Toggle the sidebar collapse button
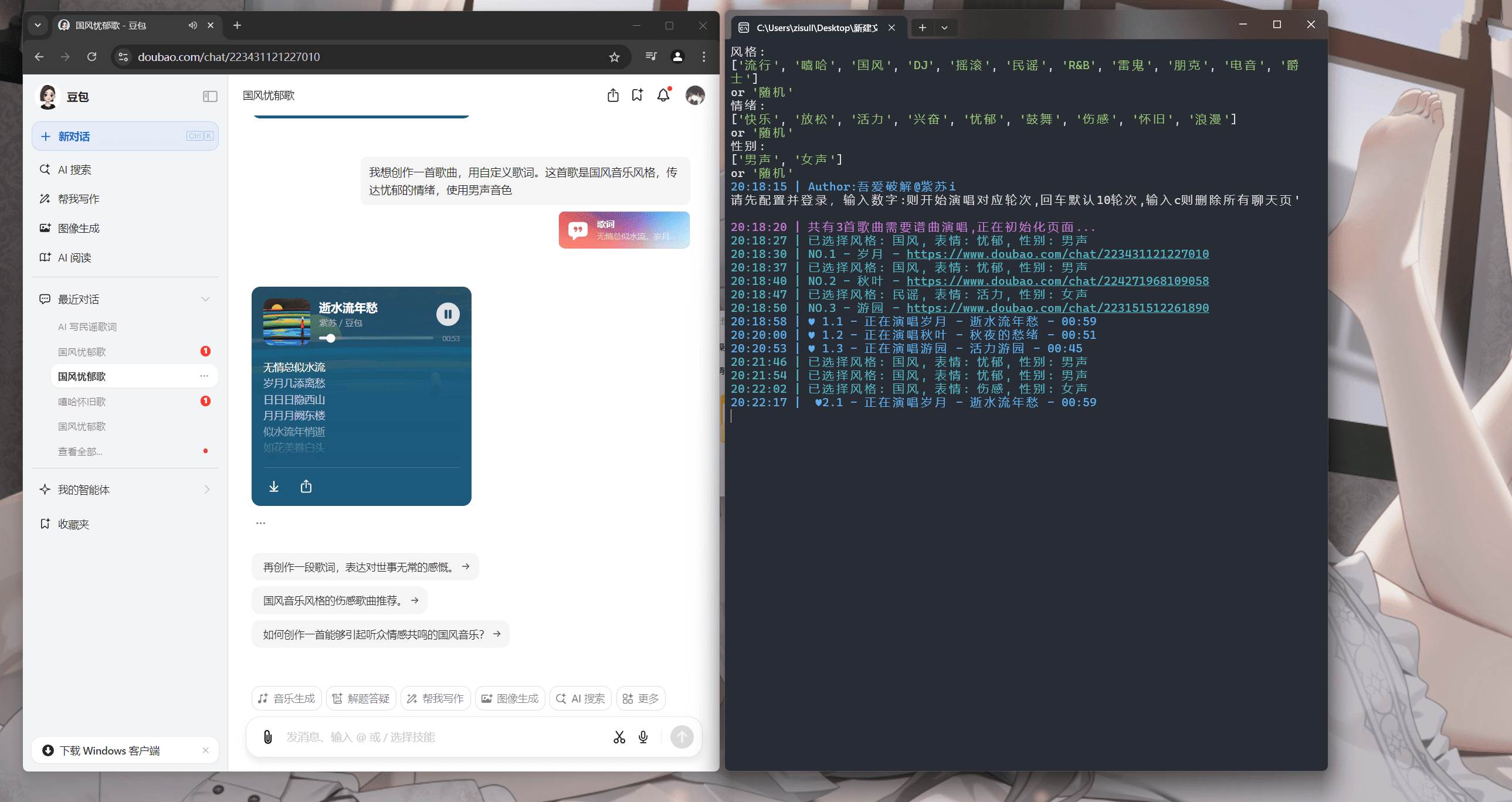The image size is (1512, 802). [x=209, y=96]
